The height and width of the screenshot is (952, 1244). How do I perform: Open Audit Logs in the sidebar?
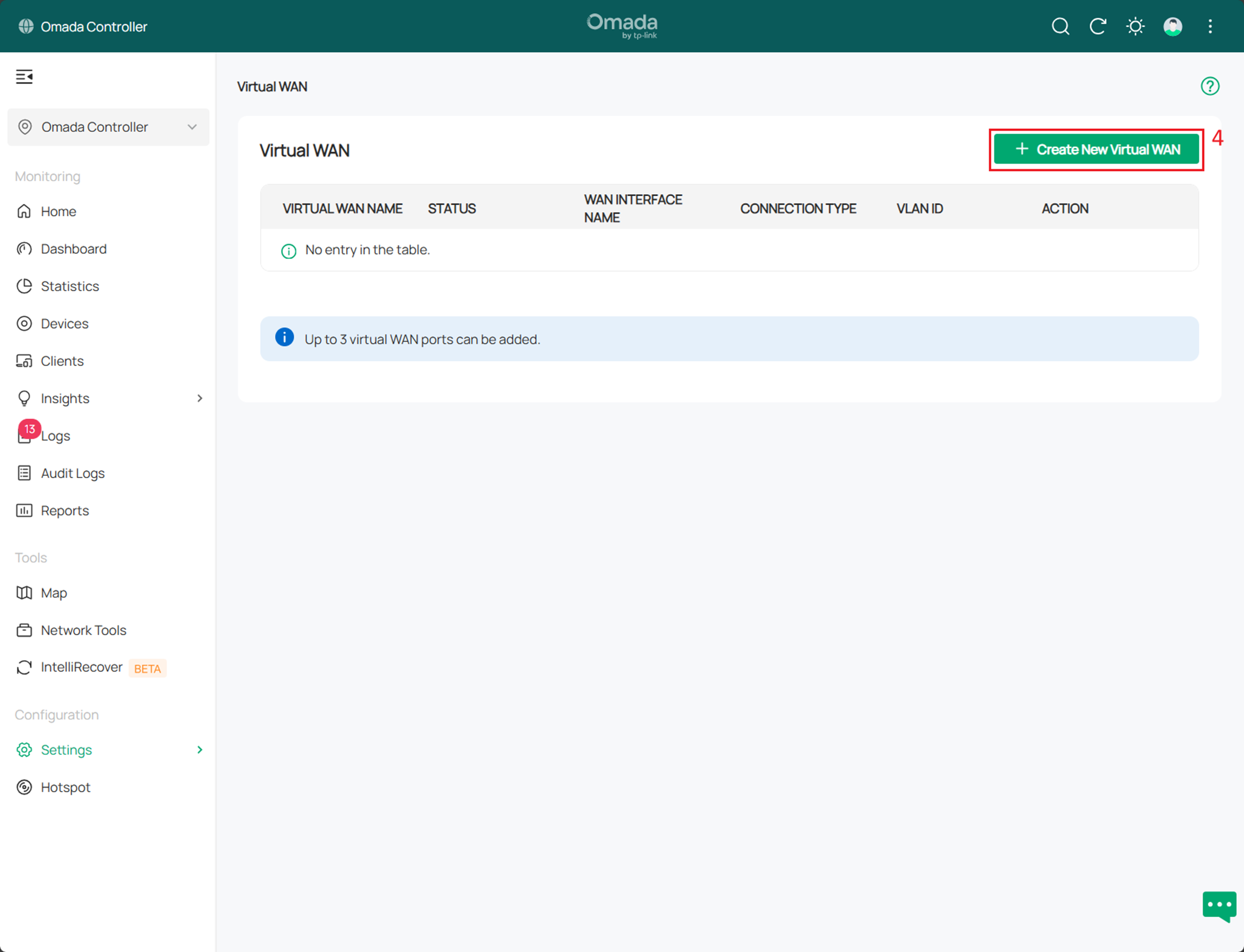[73, 473]
